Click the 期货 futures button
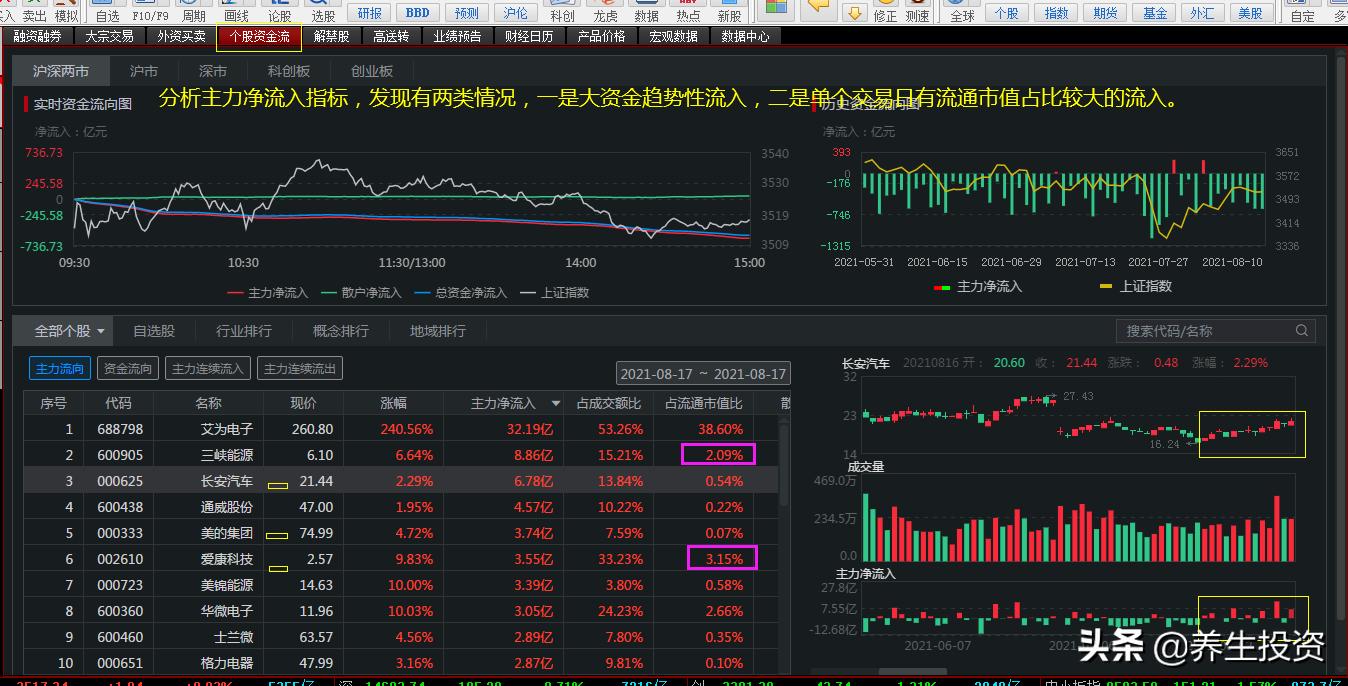 1105,13
